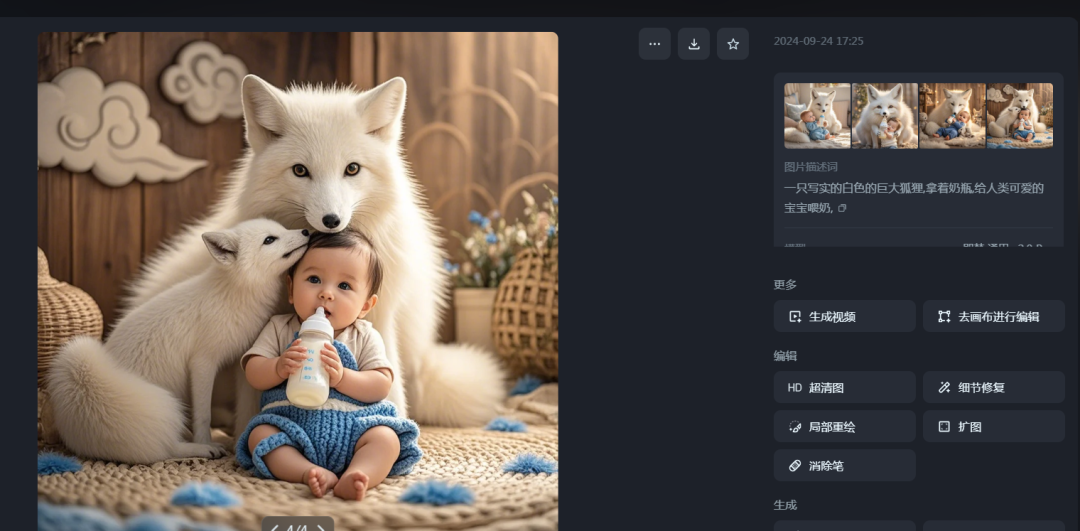Select the 消除笔 eraser pen
Image resolution: width=1080 pixels, height=531 pixels.
point(844,466)
